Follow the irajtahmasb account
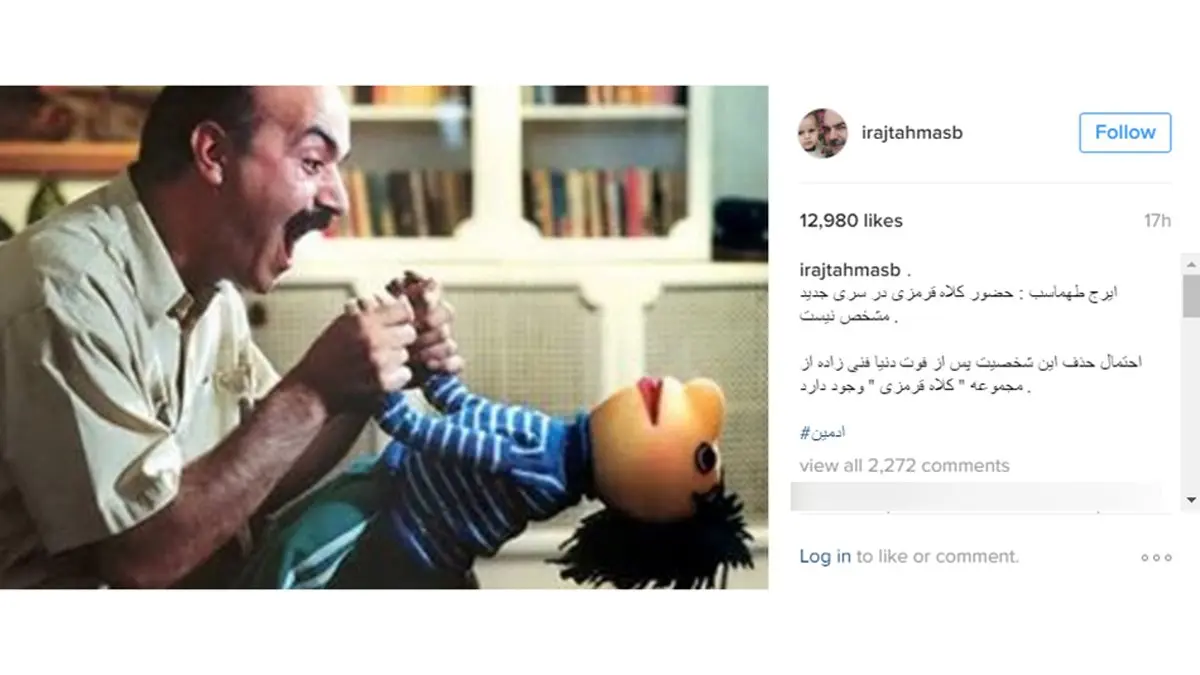Screen dimensions: 1200x675 coord(1125,132)
